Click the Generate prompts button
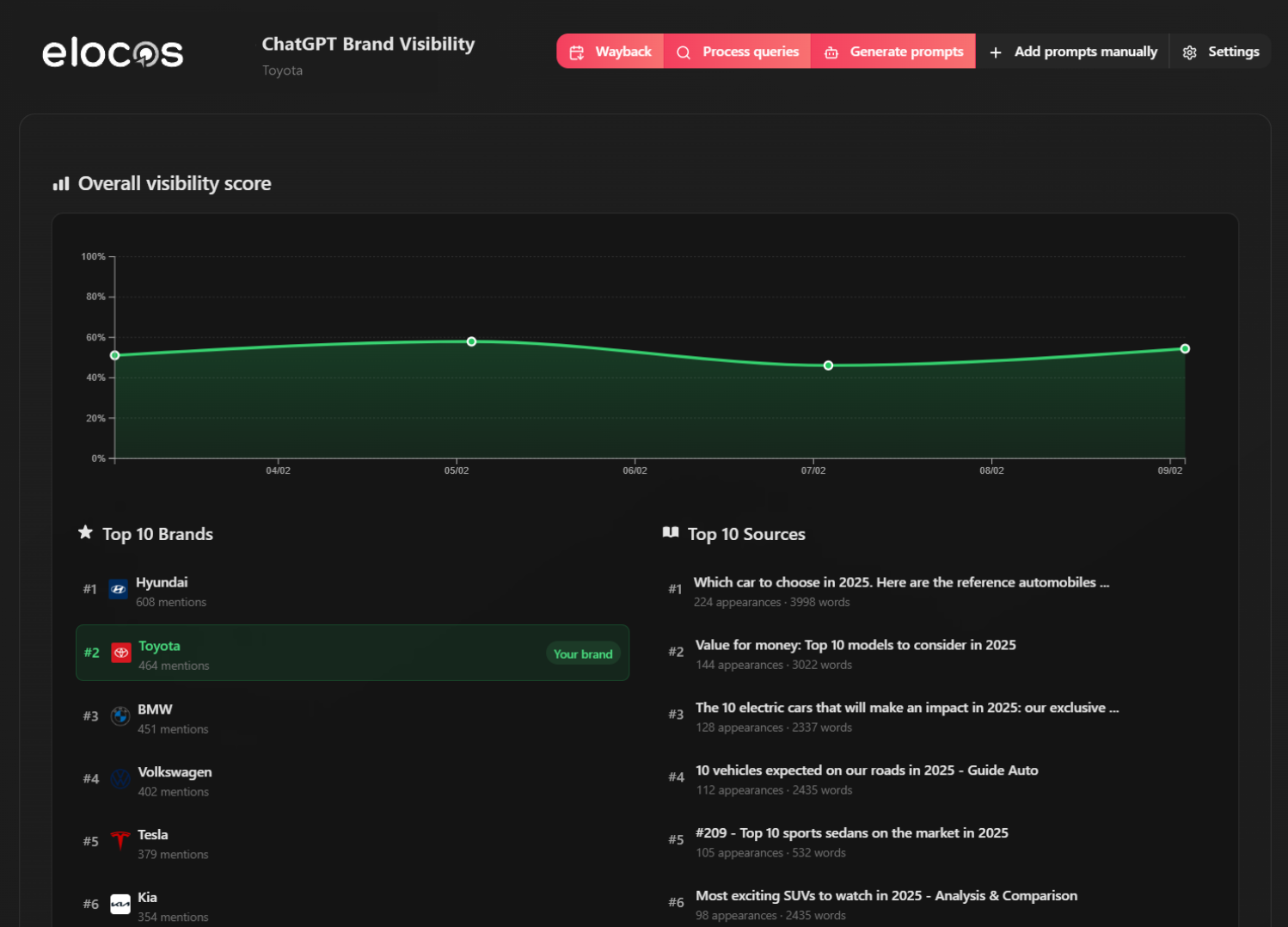 893,52
